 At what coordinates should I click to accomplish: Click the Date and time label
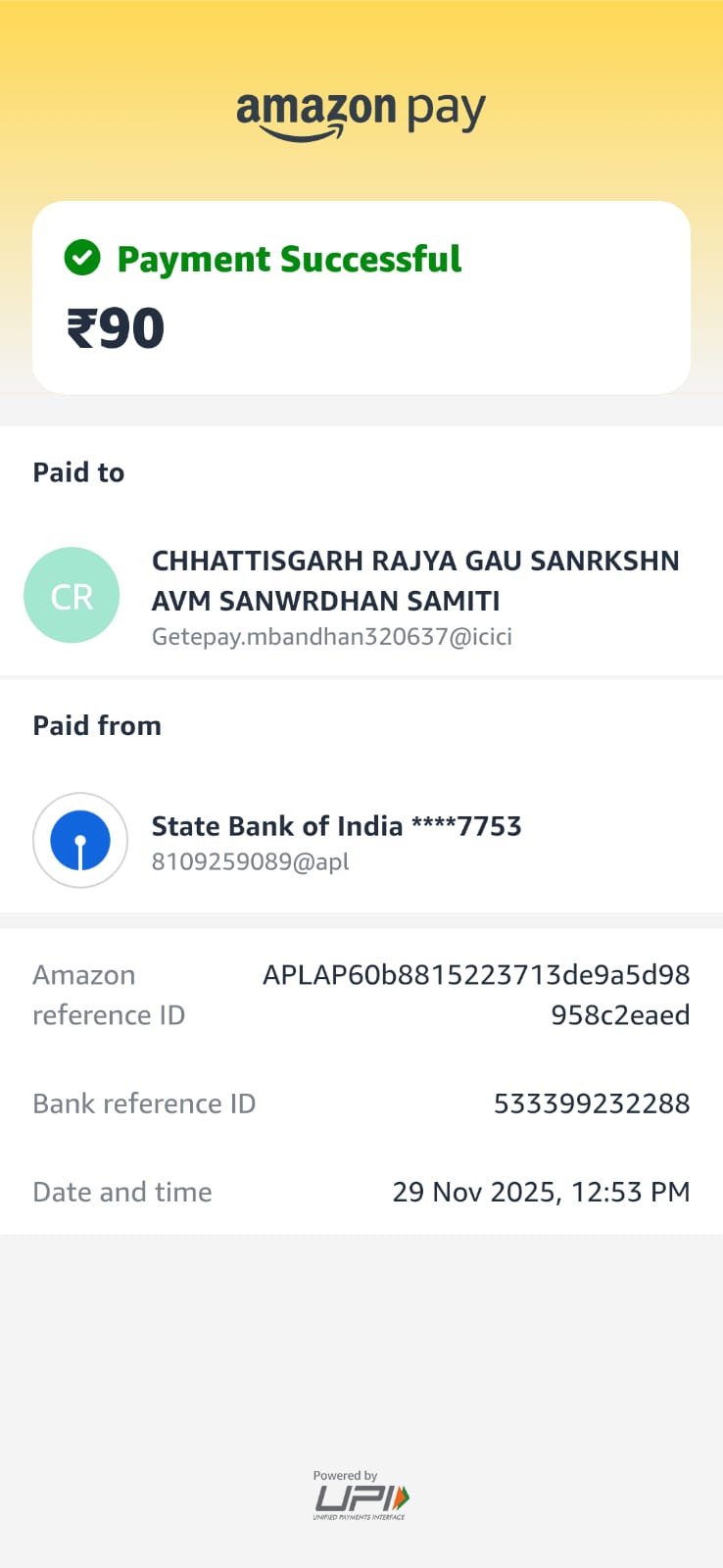[x=122, y=1192]
